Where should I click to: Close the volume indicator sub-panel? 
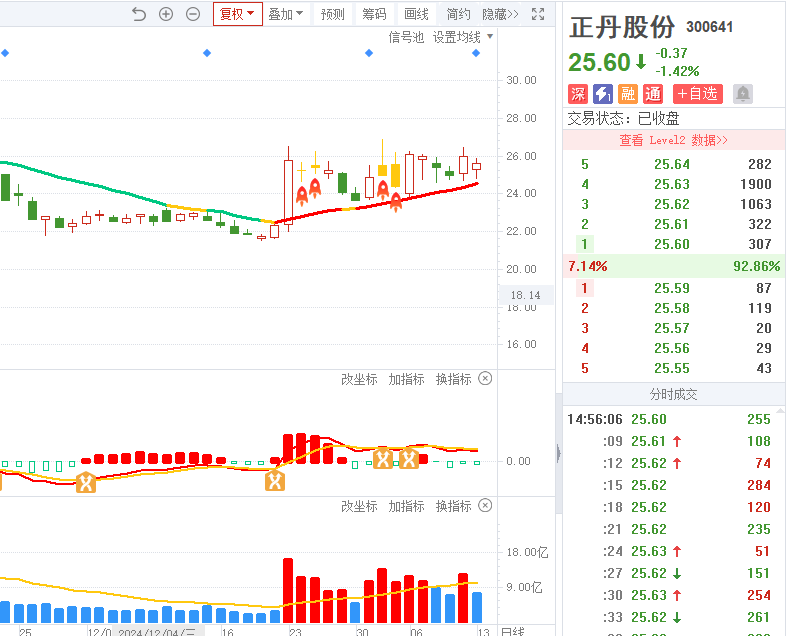pyautogui.click(x=485, y=506)
